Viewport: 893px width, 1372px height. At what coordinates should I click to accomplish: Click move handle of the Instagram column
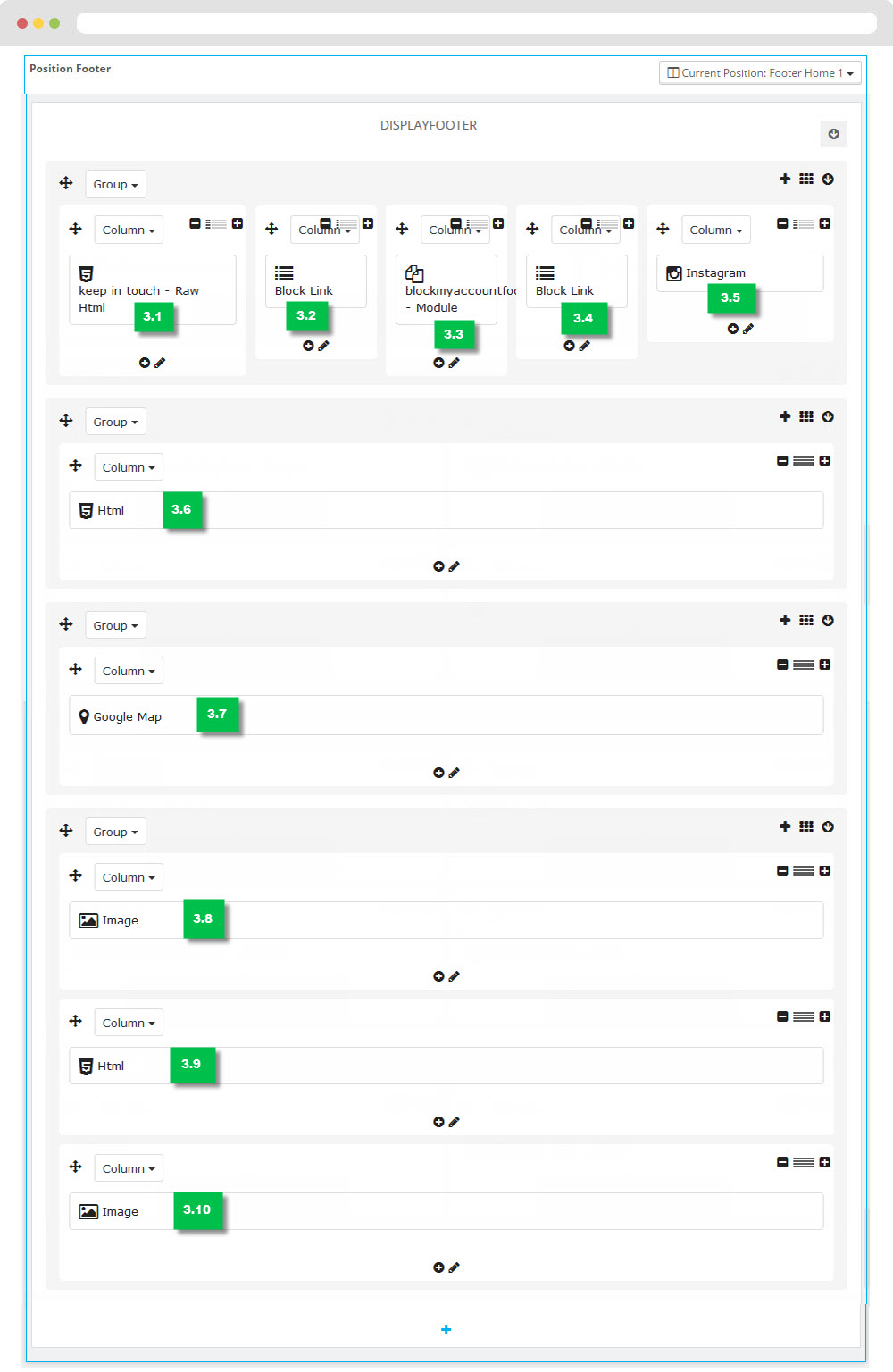pyautogui.click(x=663, y=229)
